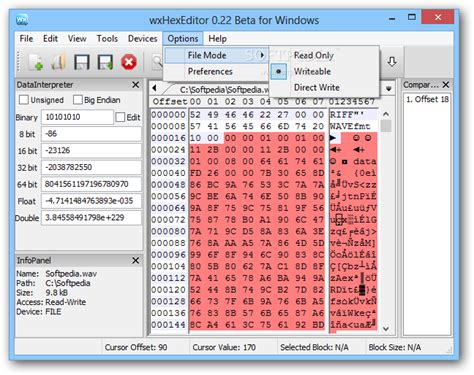The height and width of the screenshot is (375, 474).
Task: Select Preferences in the Options menu
Action: [210, 71]
